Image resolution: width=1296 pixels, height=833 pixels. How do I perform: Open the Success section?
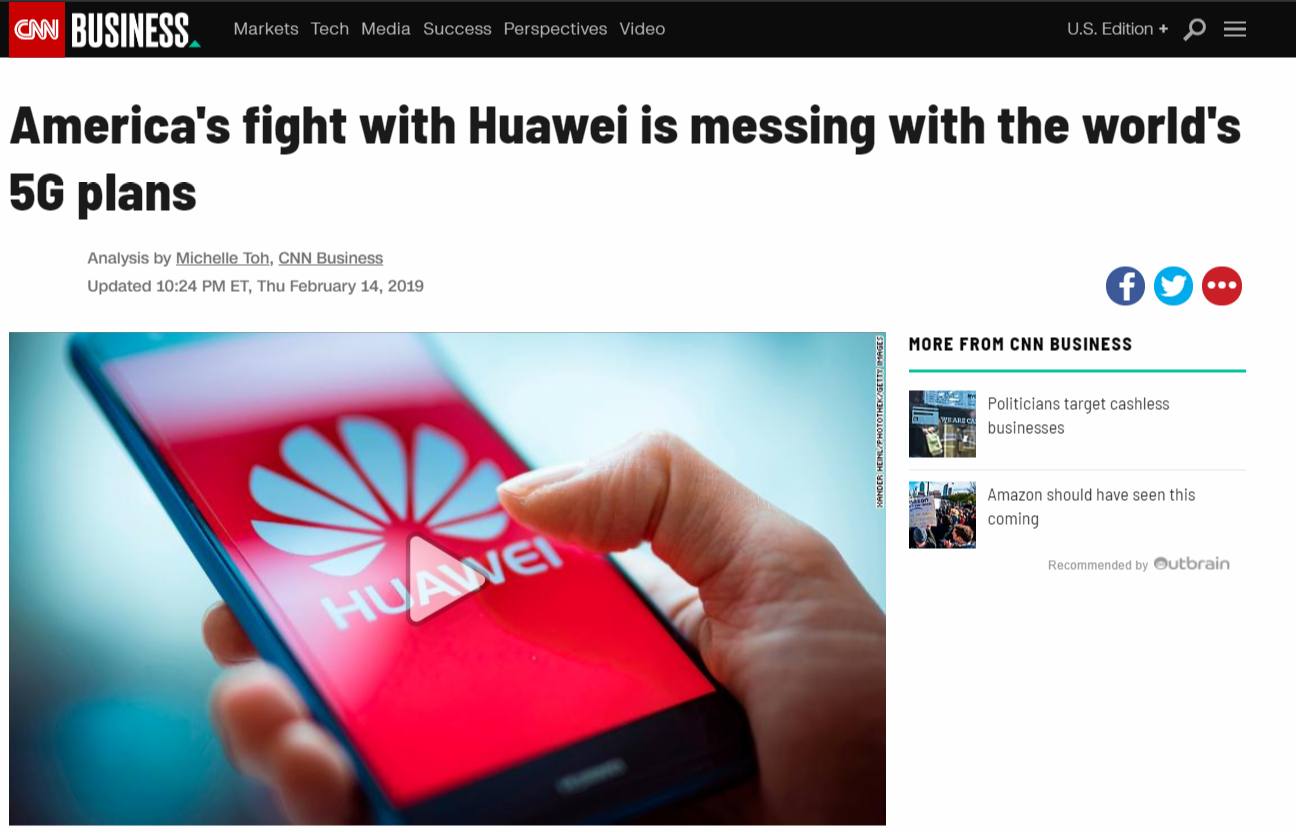(457, 29)
